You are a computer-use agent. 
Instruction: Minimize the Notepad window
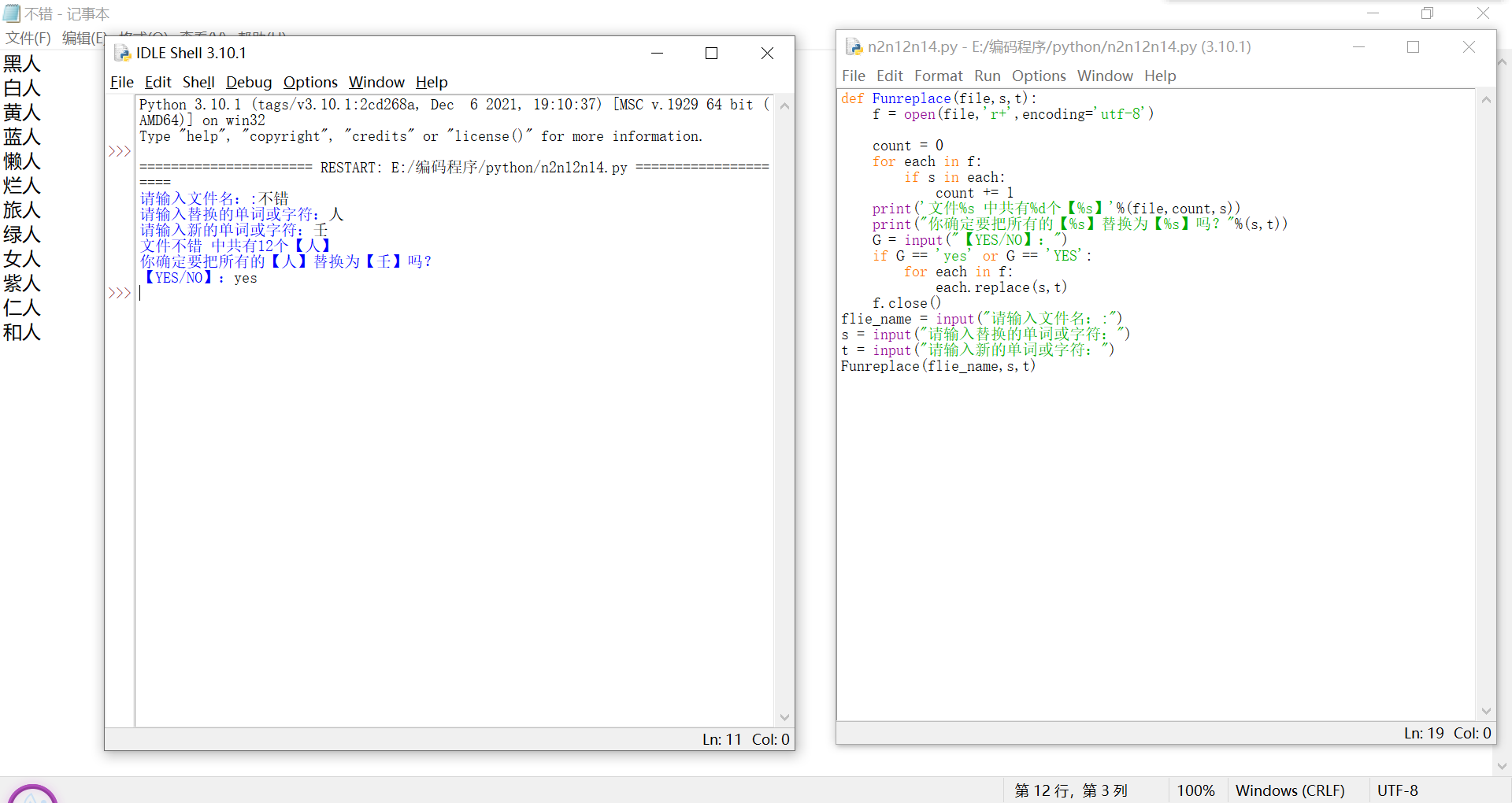(1373, 13)
